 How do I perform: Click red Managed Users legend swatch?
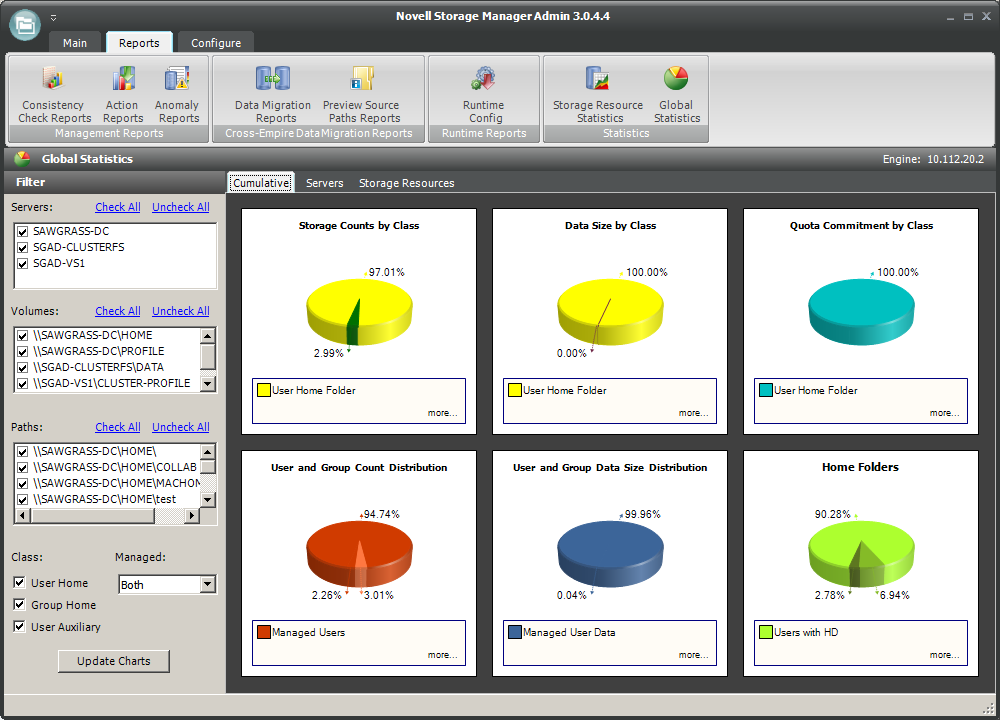pos(264,632)
